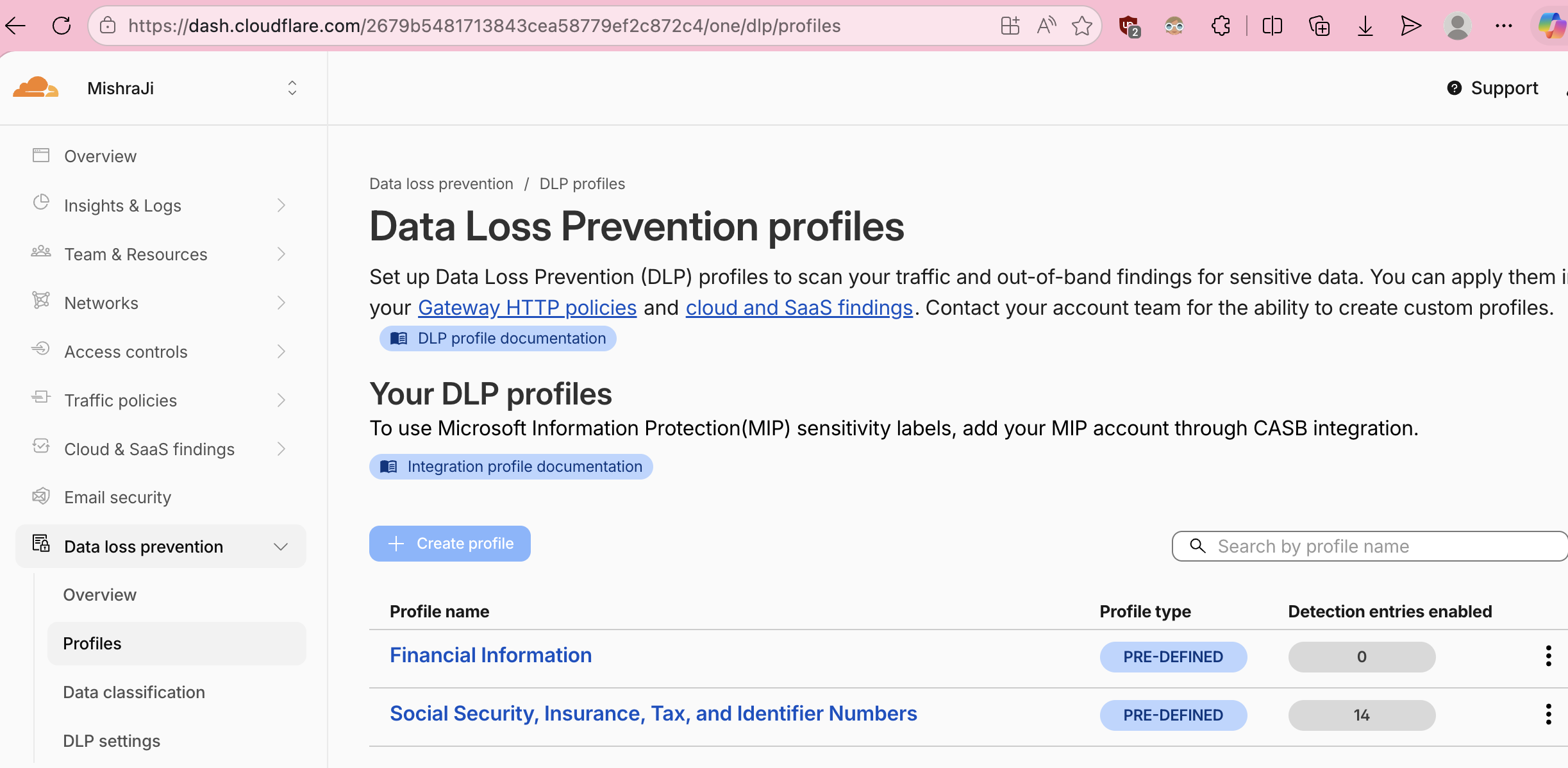Open the browser profile avatar

[x=1458, y=26]
